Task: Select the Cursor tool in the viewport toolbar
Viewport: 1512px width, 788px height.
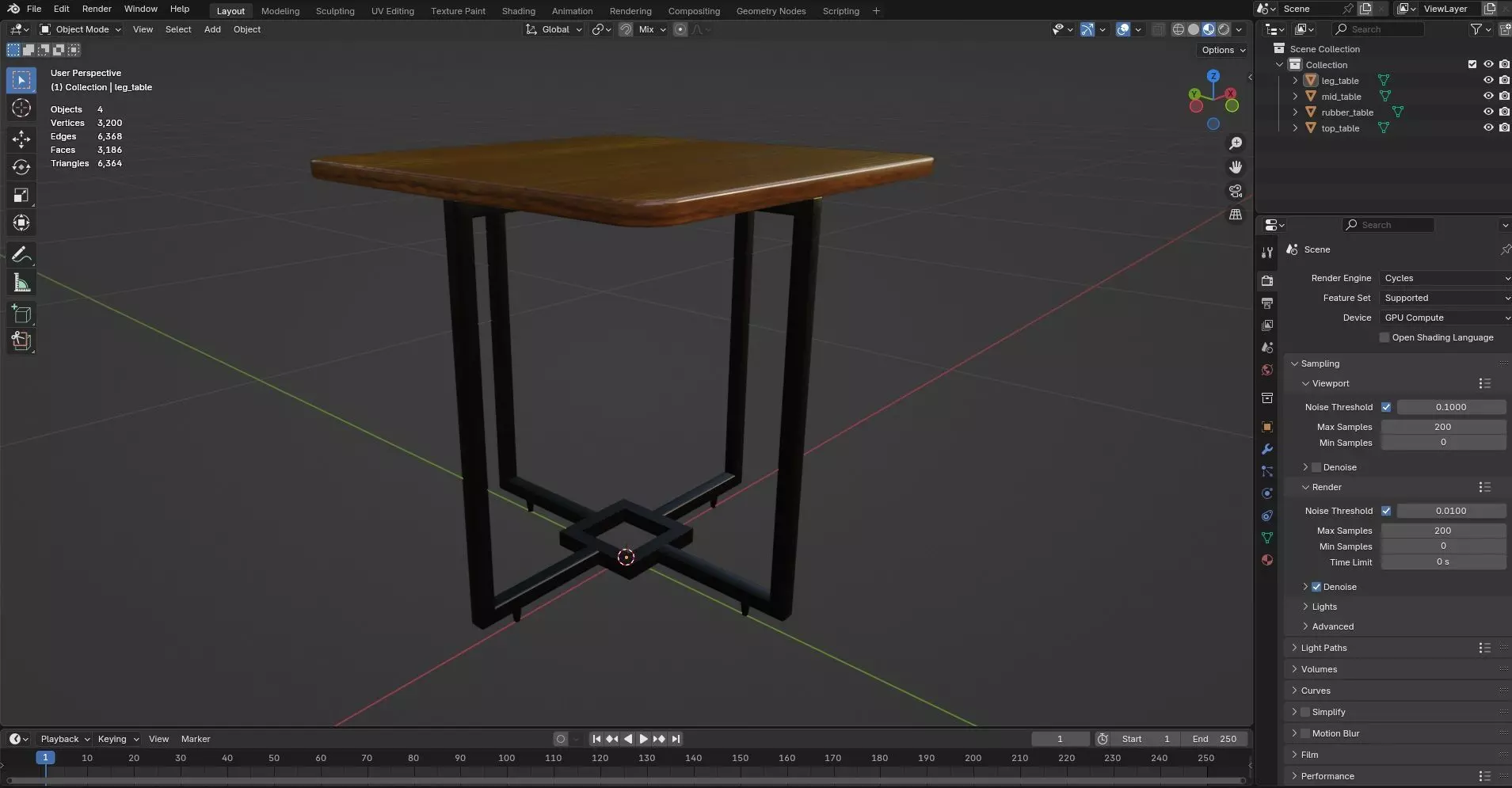Action: click(21, 108)
